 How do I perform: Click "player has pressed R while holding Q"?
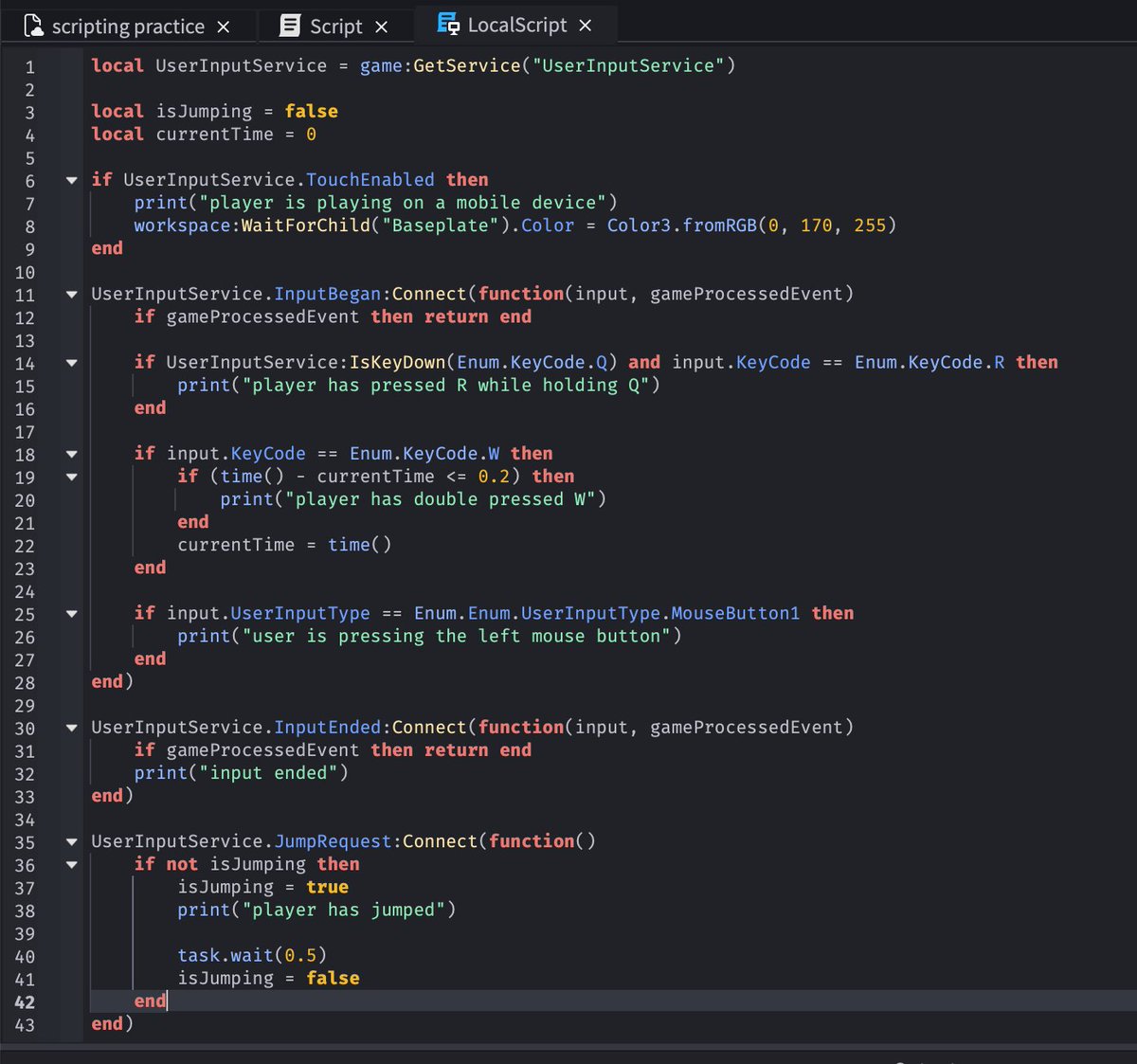(445, 385)
